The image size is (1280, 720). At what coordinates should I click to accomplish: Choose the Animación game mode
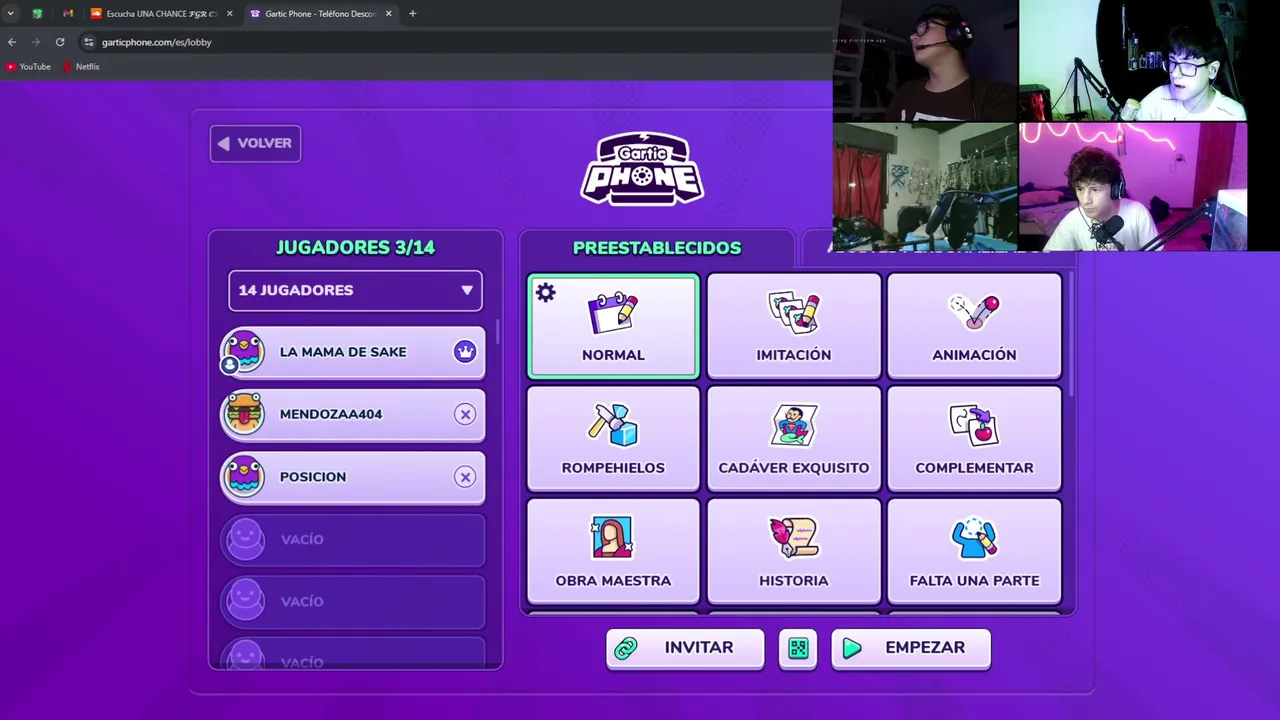click(974, 326)
